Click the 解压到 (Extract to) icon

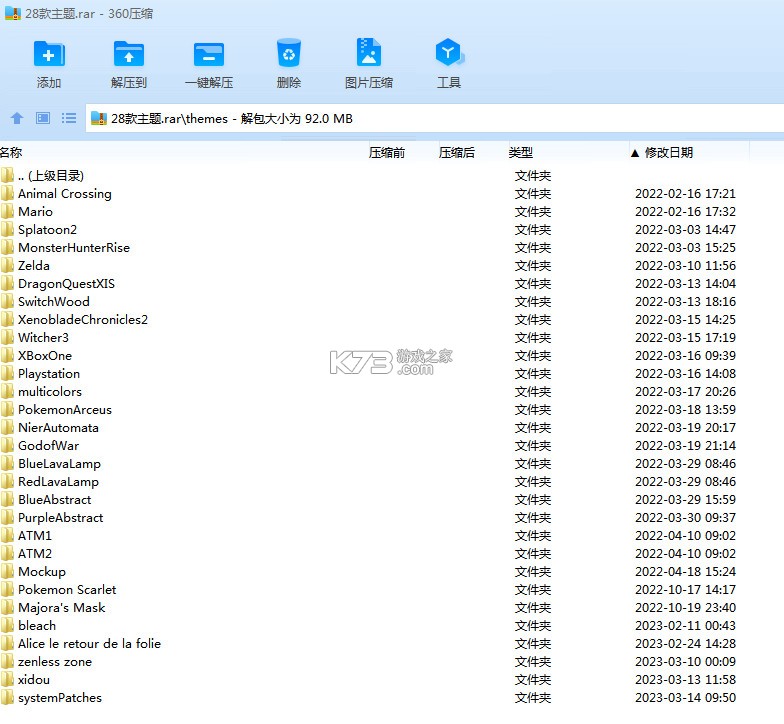point(128,54)
